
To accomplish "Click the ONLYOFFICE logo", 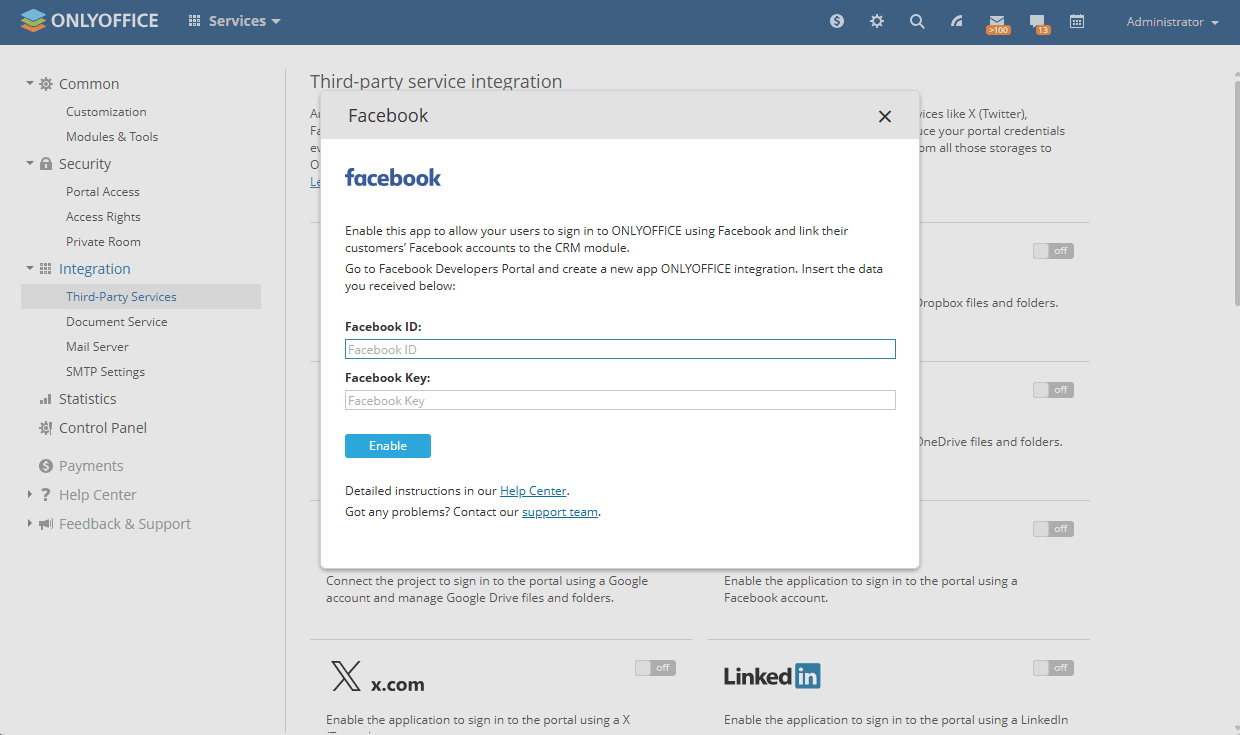I will point(89,20).
